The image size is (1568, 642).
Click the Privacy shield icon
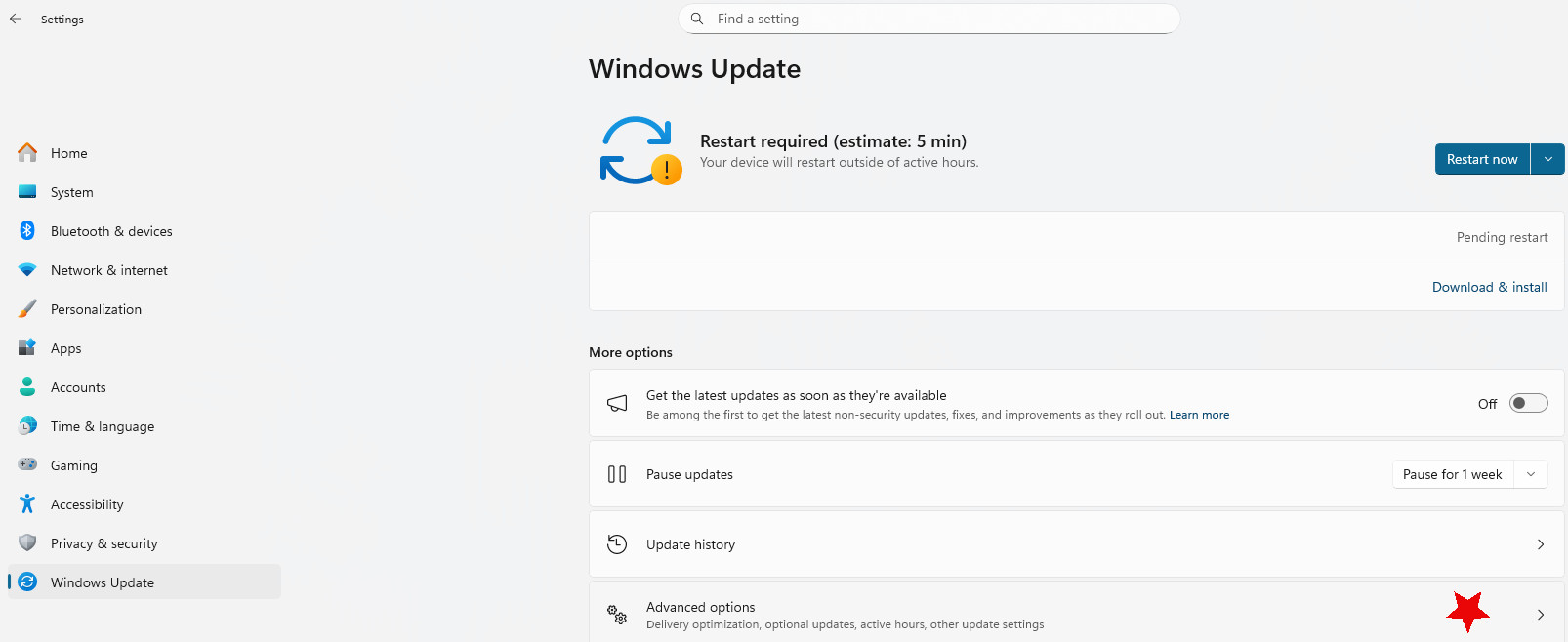coord(27,543)
